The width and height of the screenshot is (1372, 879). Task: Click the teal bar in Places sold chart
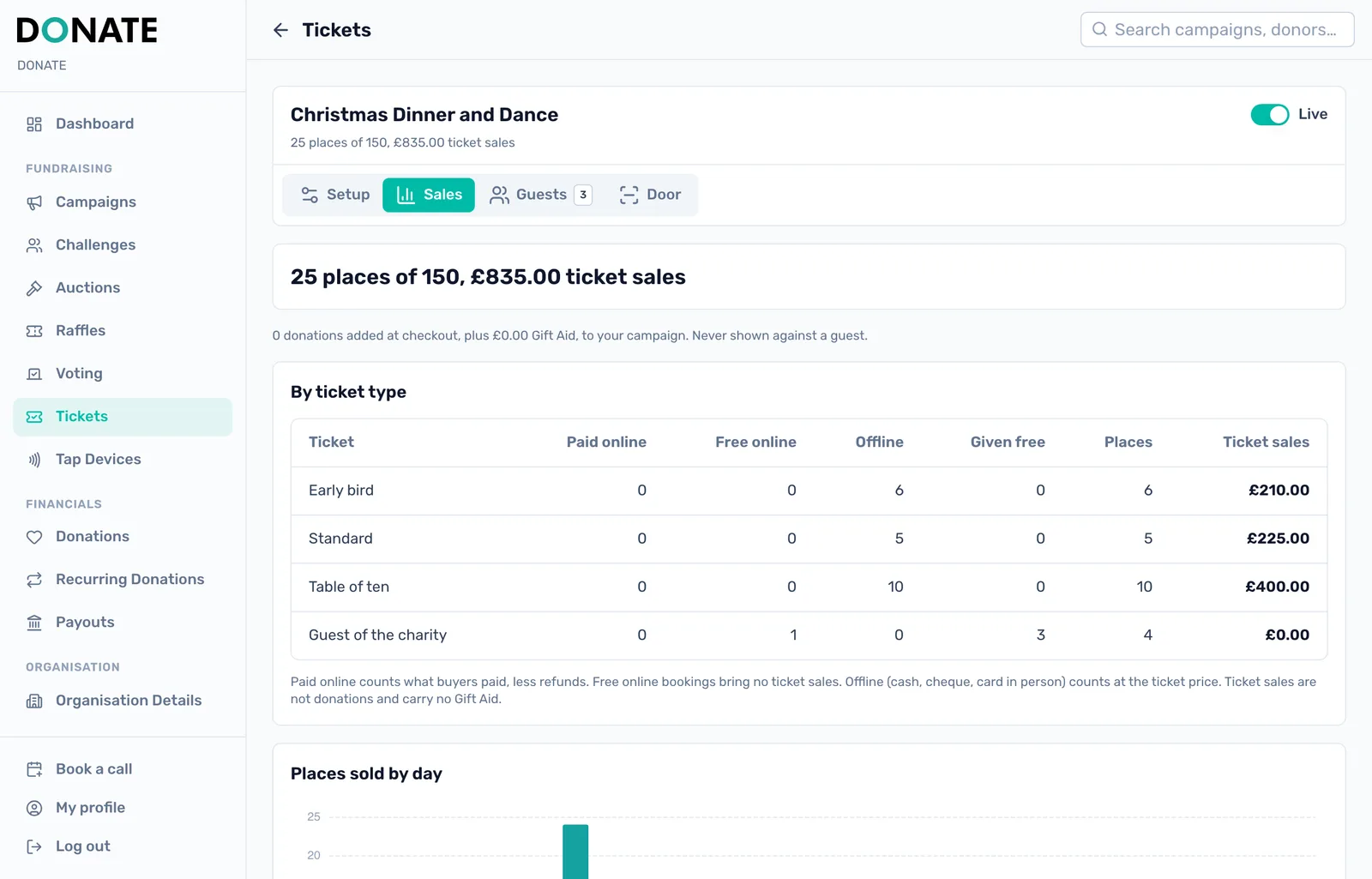(575, 852)
